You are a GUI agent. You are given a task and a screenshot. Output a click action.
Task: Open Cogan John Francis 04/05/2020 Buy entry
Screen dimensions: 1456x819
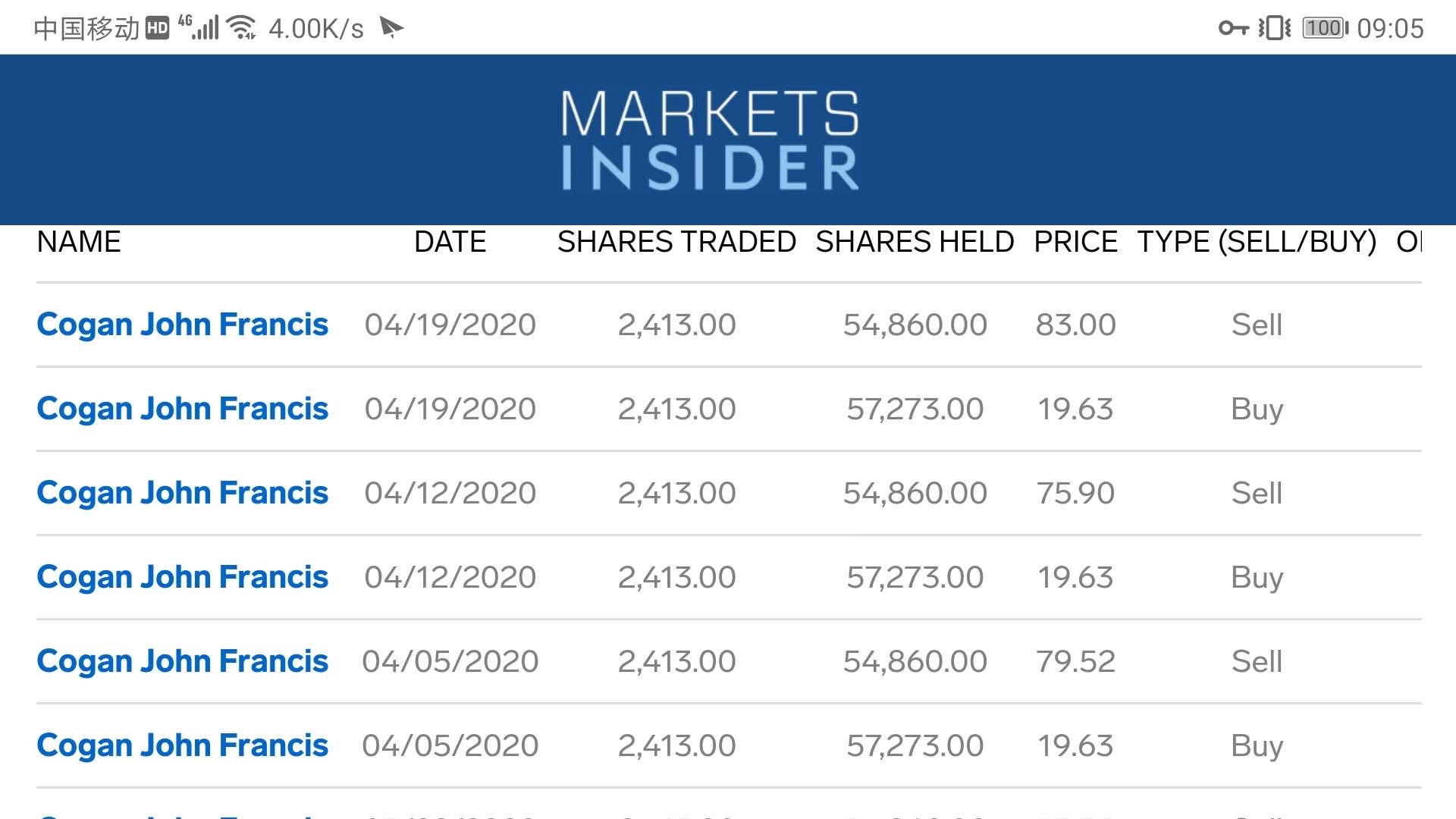[182, 745]
